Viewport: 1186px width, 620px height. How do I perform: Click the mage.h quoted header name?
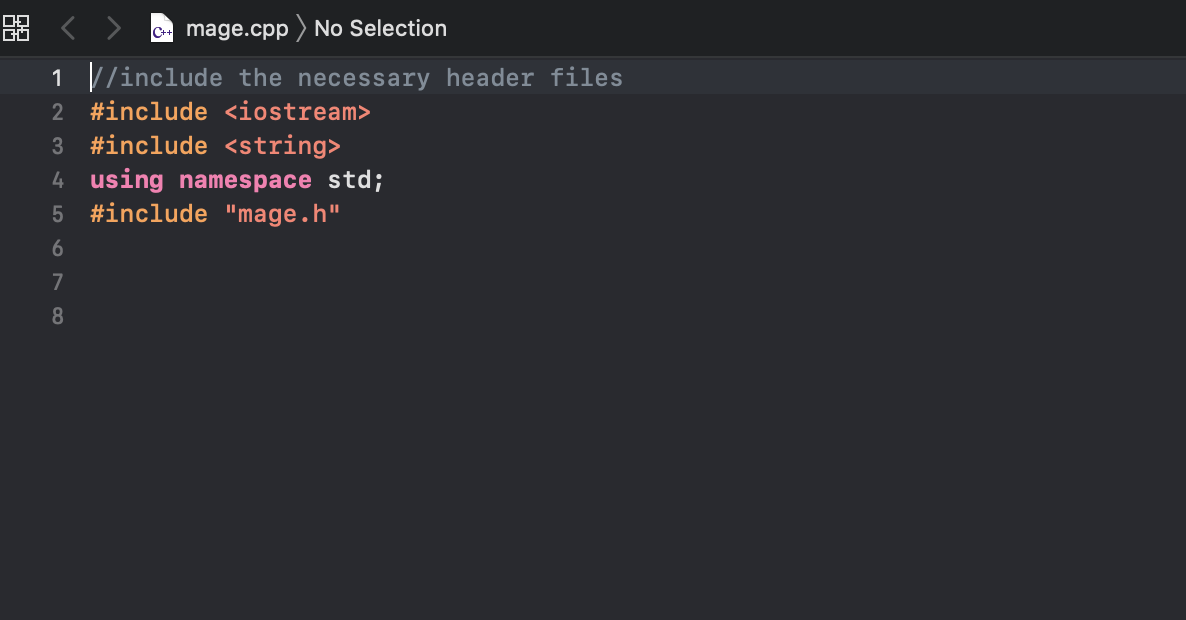(281, 213)
